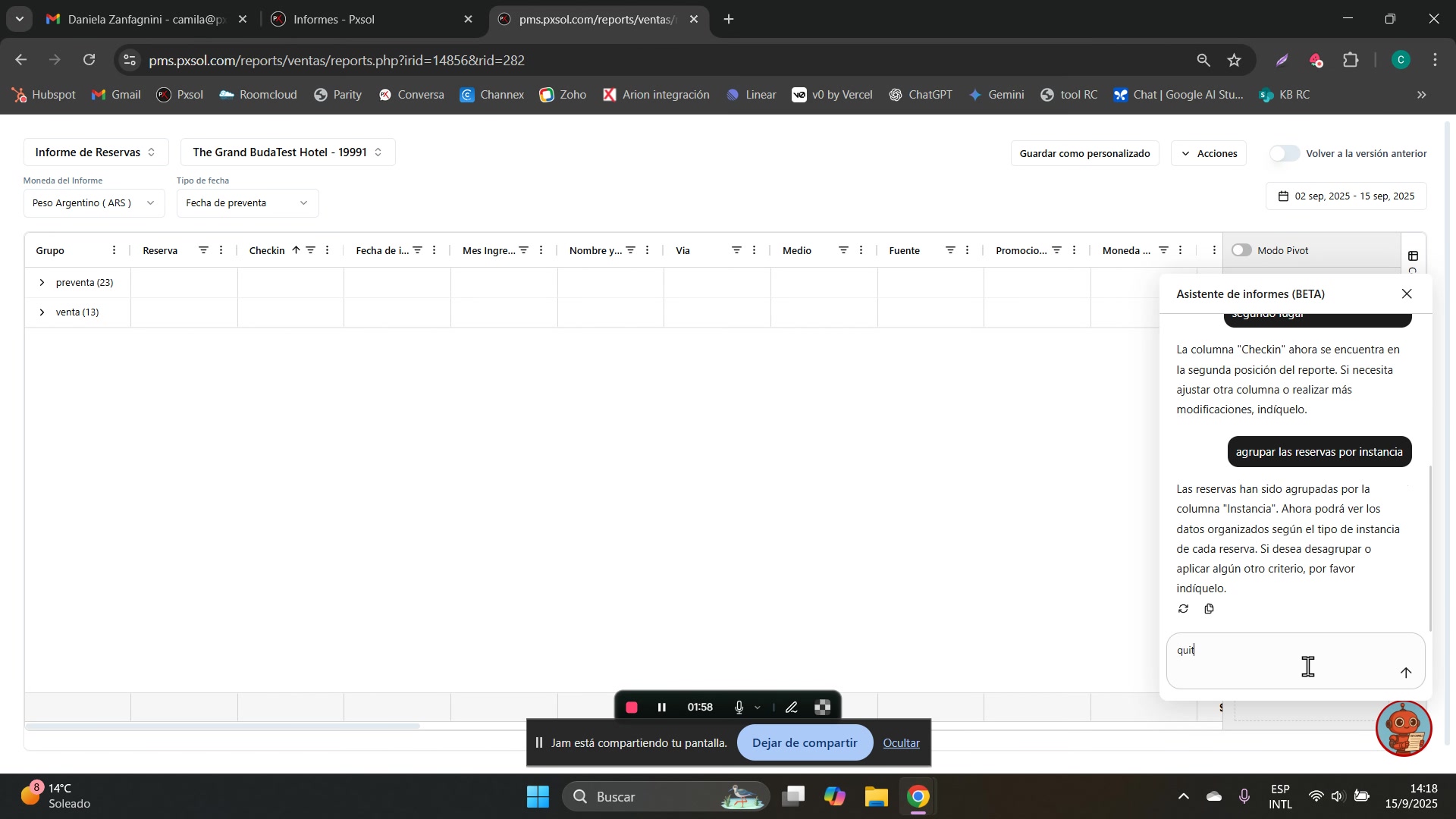Viewport: 1456px width, 819px height.
Task: Open the weather widget 14°C Soleado
Action: (55, 797)
